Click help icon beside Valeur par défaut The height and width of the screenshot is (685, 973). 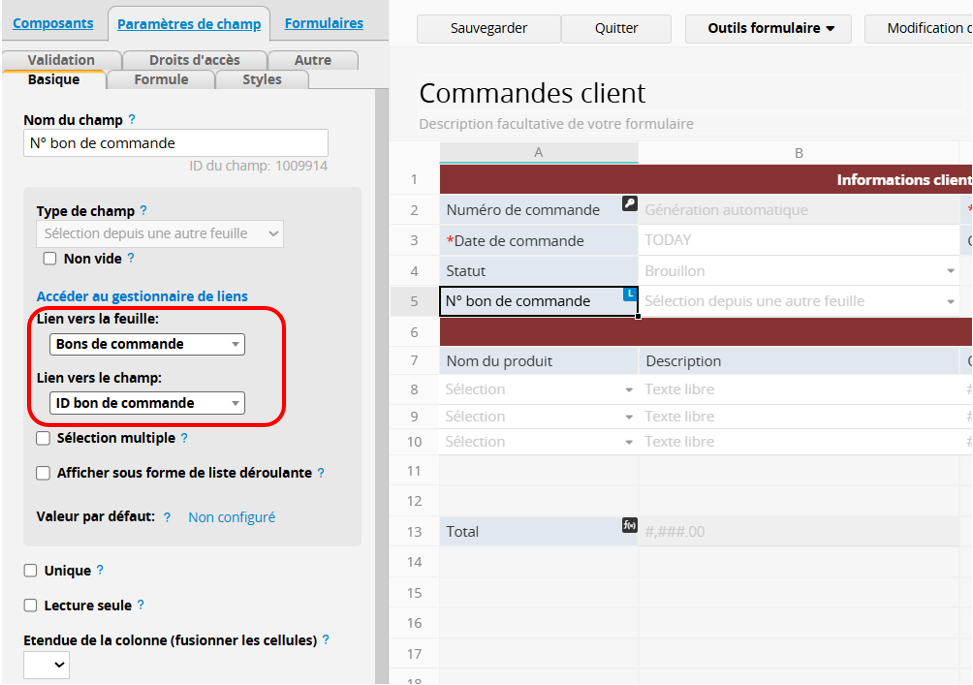(167, 518)
